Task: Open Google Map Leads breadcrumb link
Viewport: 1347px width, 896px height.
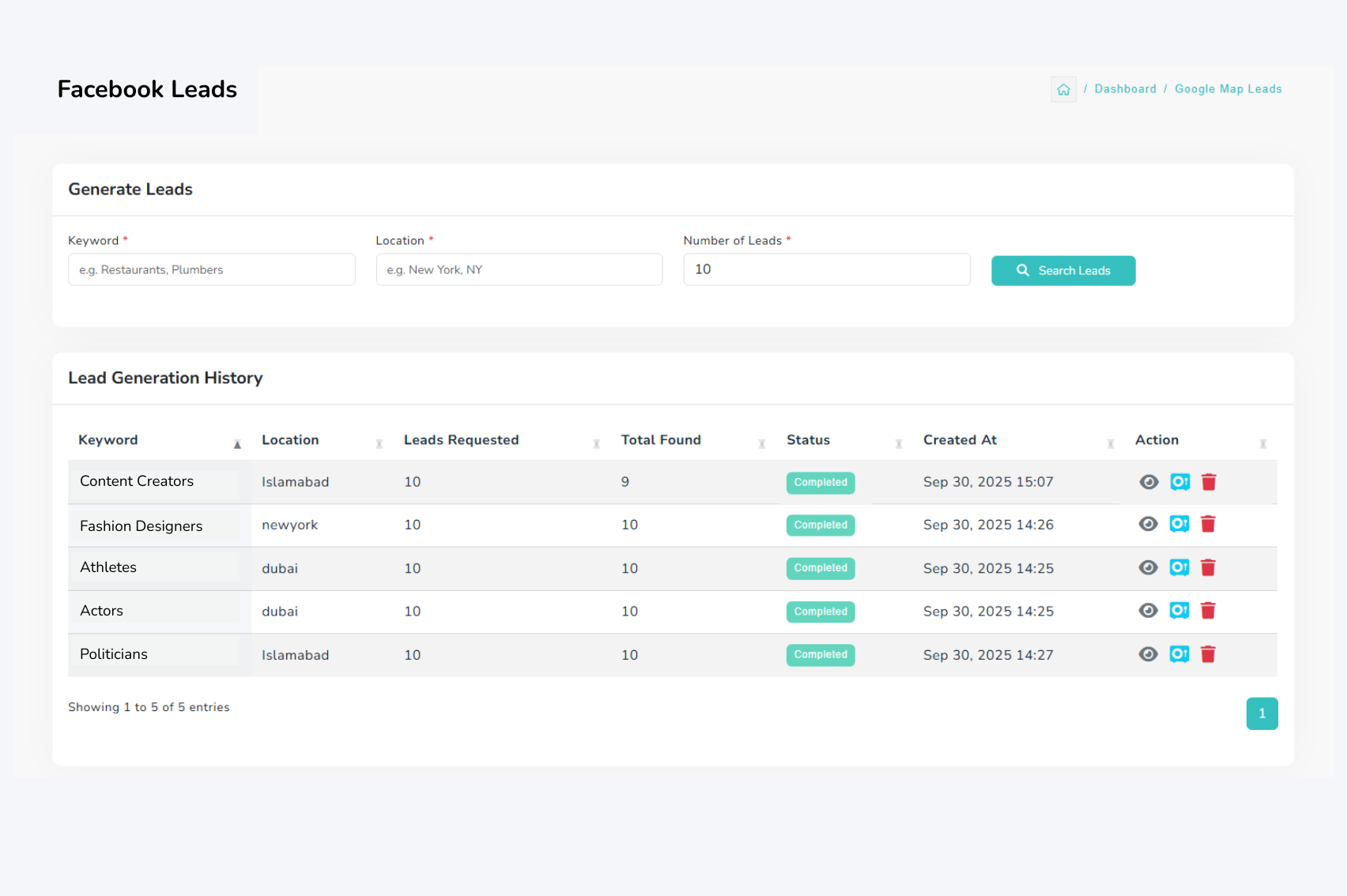Action: click(x=1228, y=89)
